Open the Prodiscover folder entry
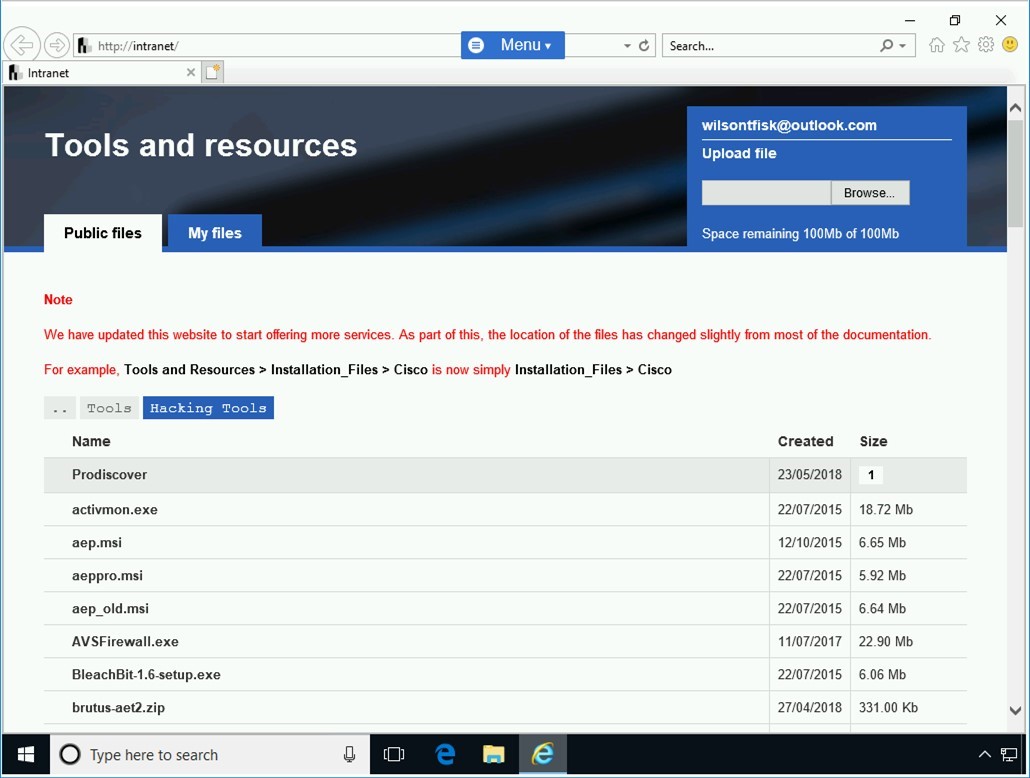The height and width of the screenshot is (778, 1030). pos(110,475)
